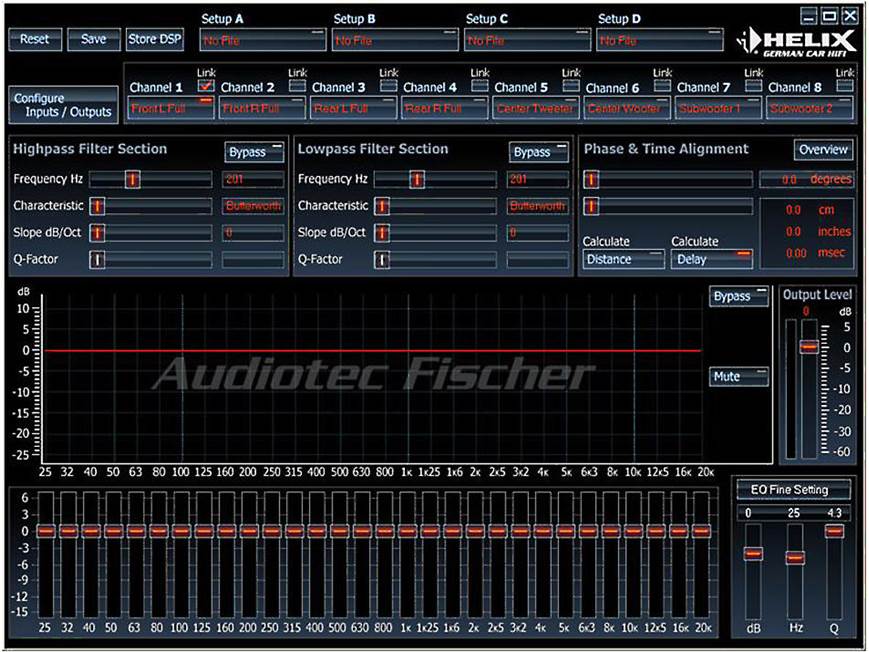
Task: Select Calculate Delay option
Action: (712, 259)
